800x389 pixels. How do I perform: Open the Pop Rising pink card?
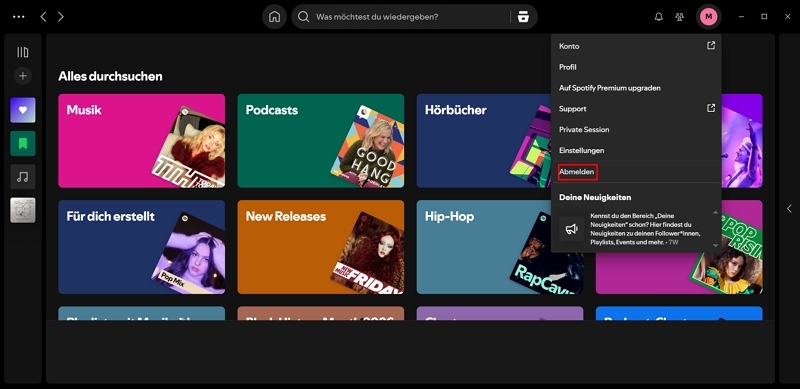pos(679,273)
